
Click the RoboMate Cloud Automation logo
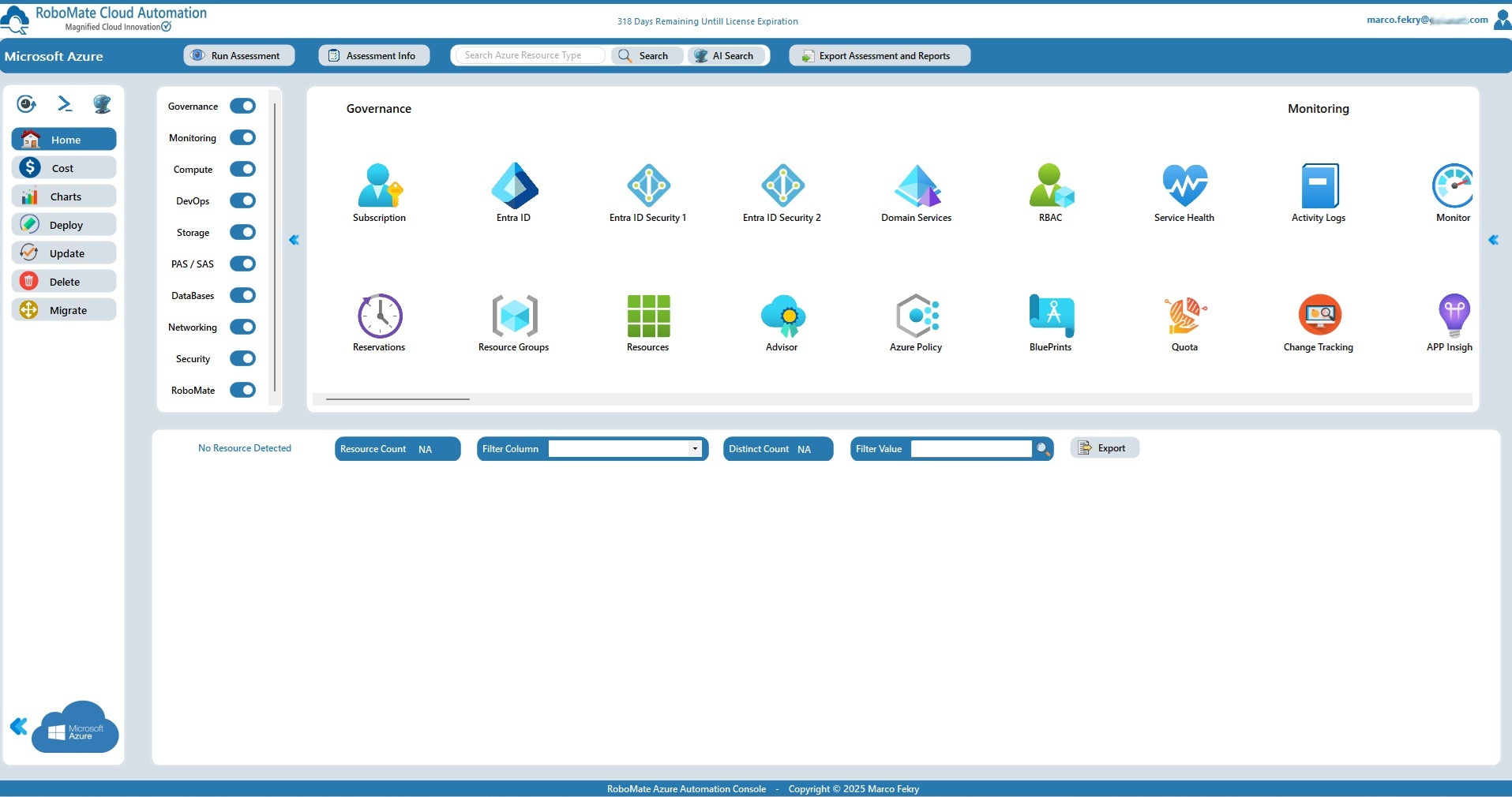point(104,19)
